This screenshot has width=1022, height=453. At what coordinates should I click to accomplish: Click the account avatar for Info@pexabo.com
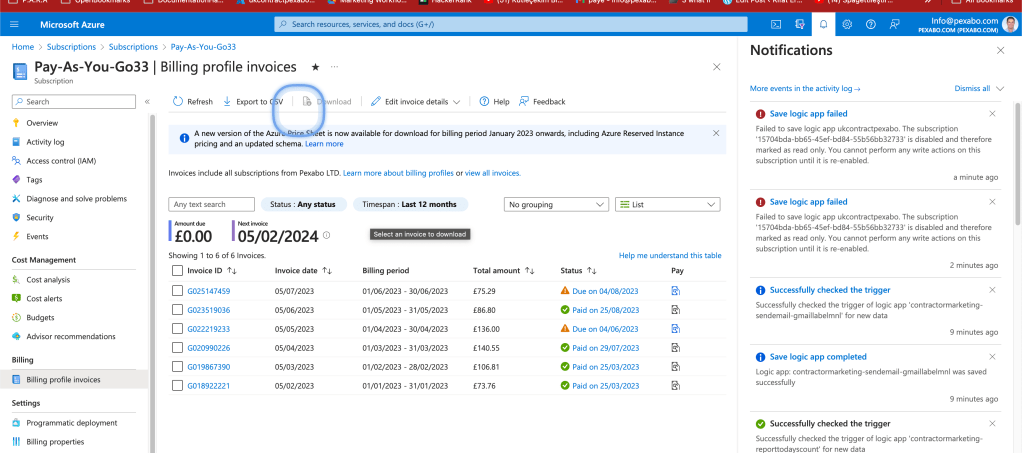(1010, 25)
